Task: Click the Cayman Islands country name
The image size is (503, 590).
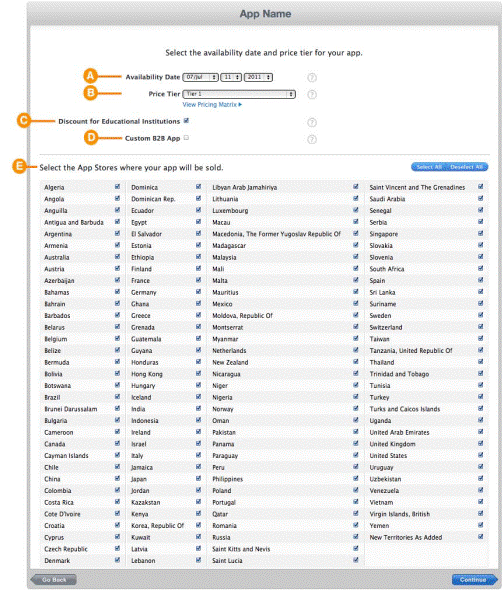Action: [x=66, y=456]
